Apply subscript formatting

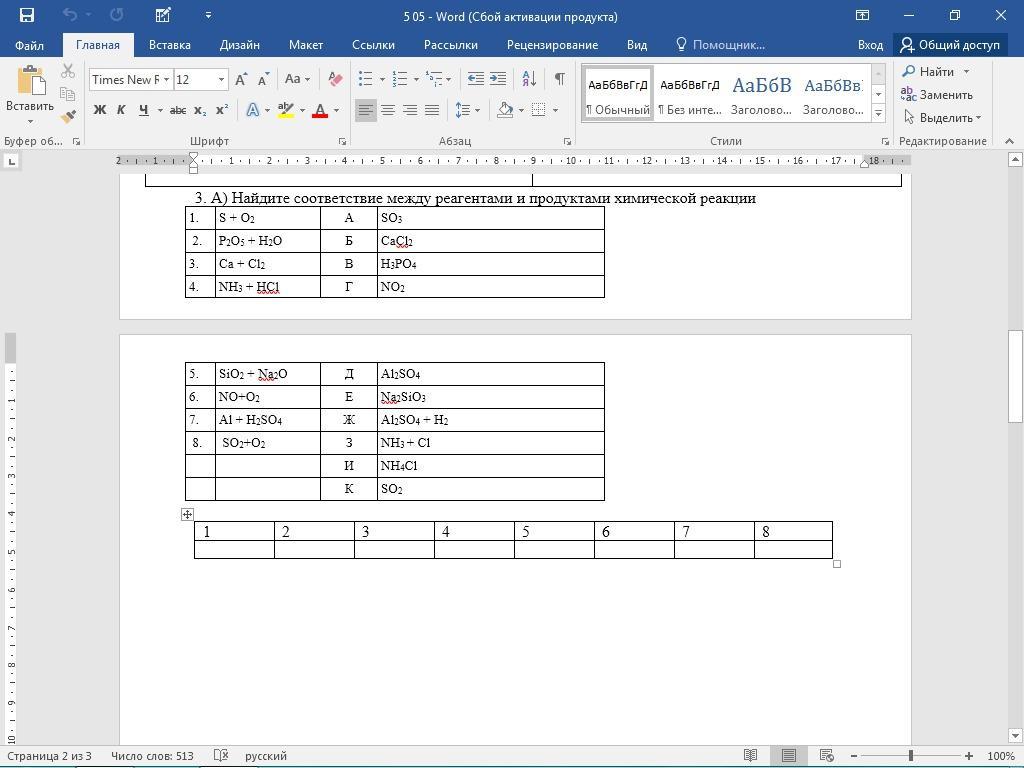tap(200, 110)
